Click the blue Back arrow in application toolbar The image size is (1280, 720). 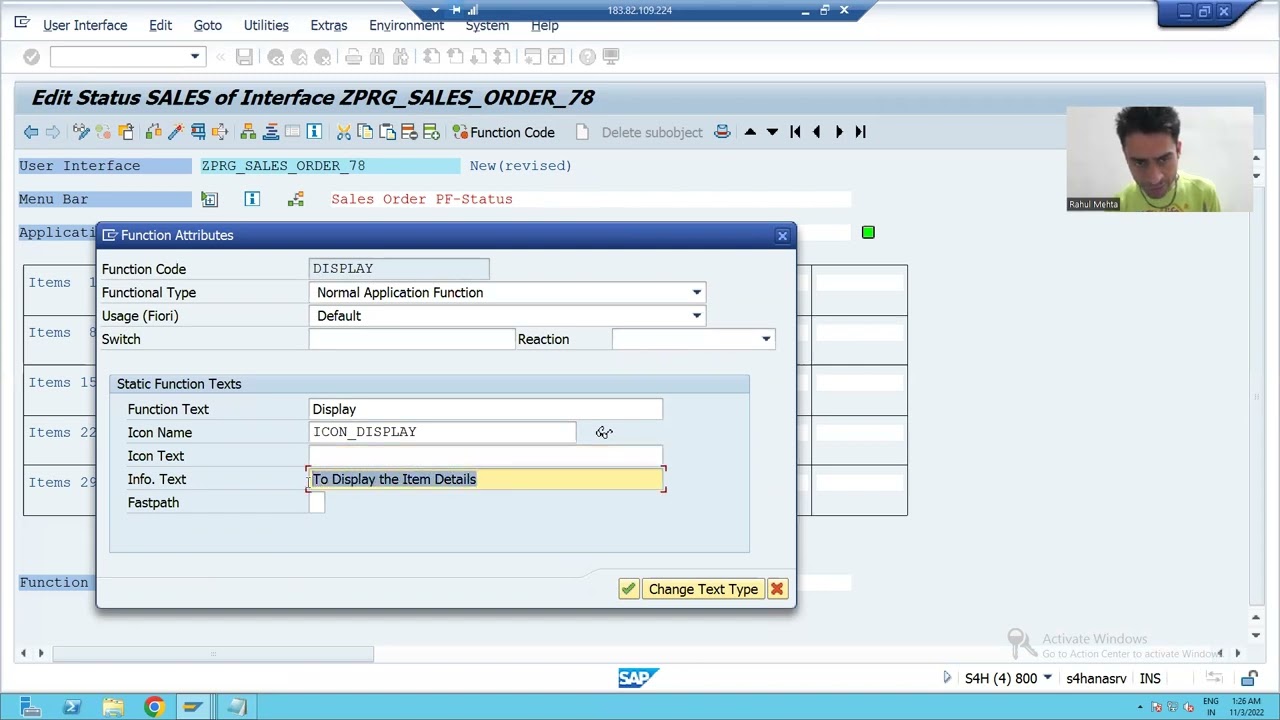31,132
